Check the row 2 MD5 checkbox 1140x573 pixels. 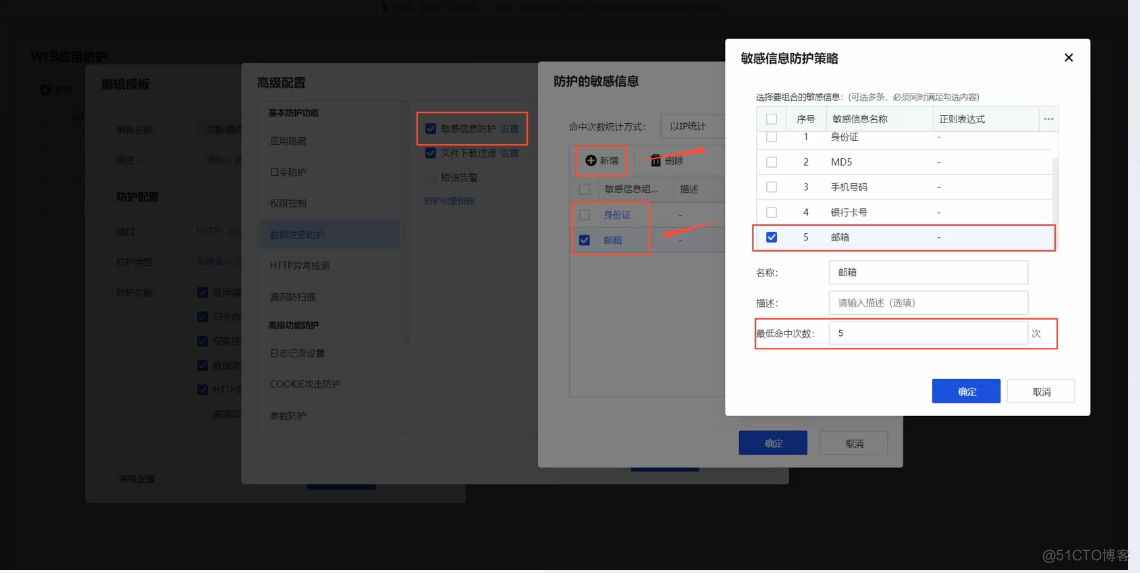[771, 161]
